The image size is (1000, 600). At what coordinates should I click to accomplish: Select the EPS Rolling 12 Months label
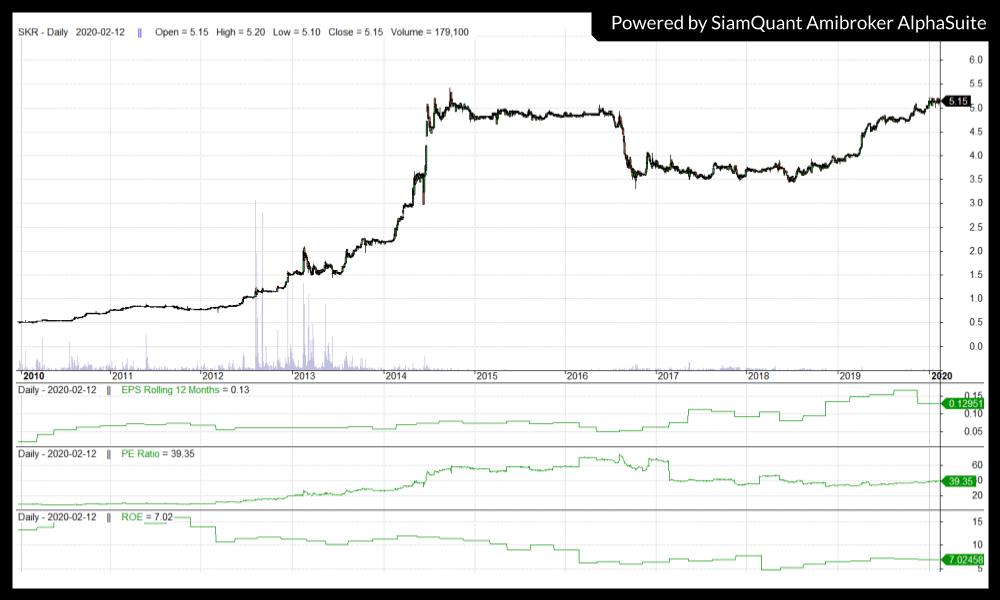coord(171,389)
